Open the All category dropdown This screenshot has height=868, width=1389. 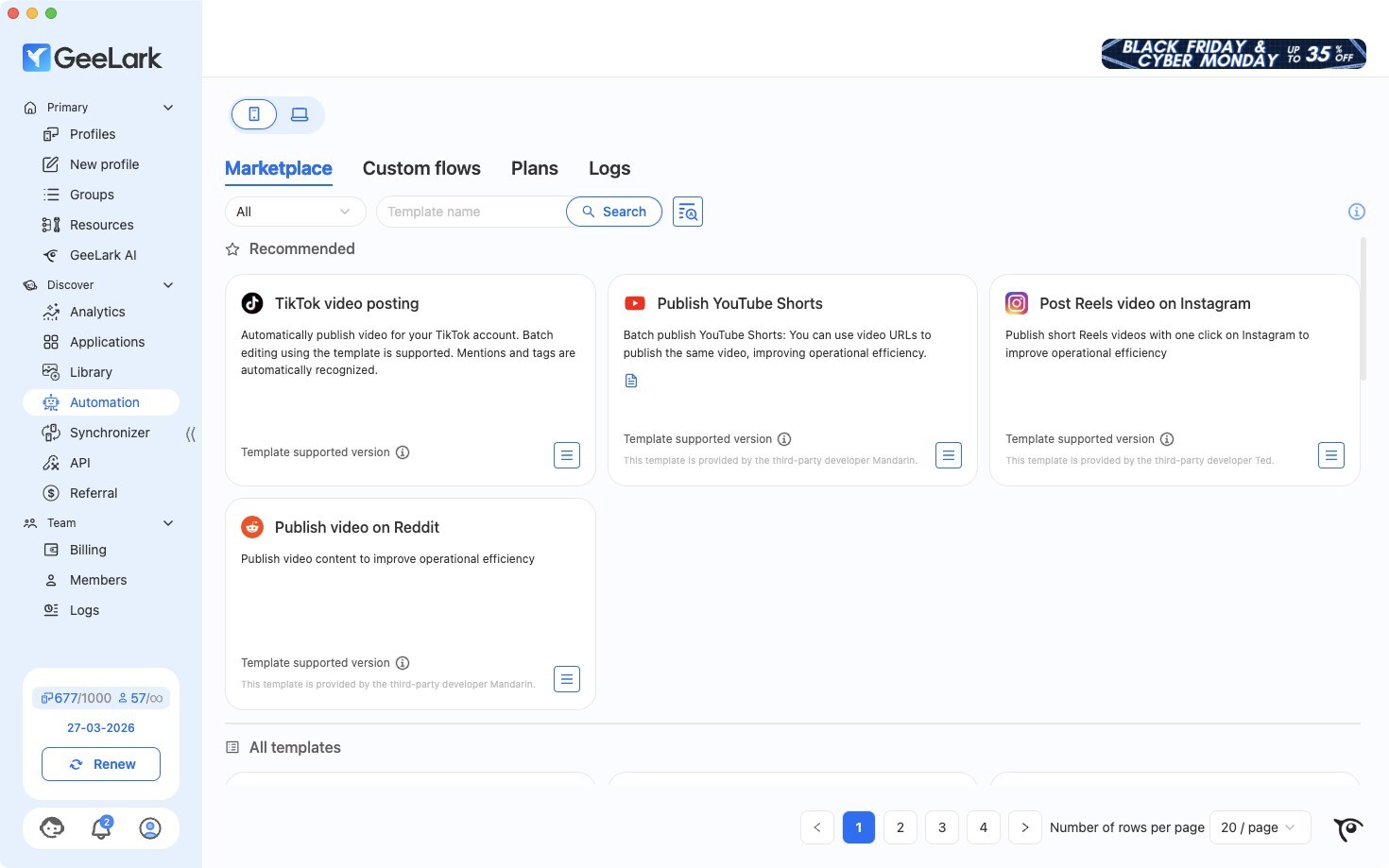295,212
